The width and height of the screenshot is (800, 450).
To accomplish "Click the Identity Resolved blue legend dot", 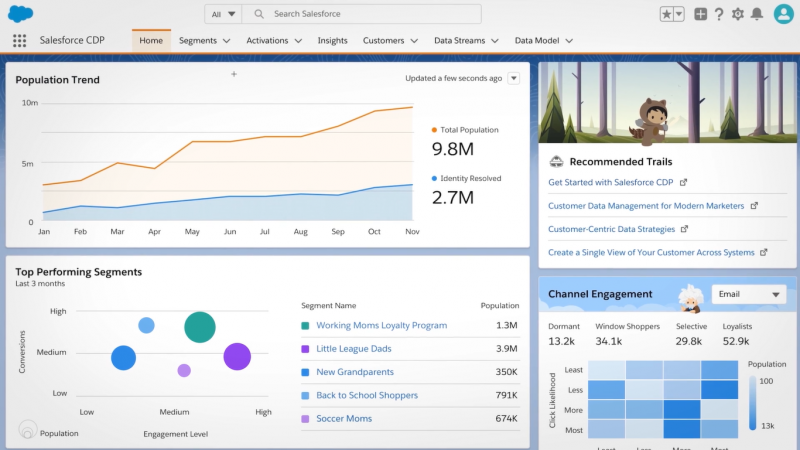I will pos(434,178).
